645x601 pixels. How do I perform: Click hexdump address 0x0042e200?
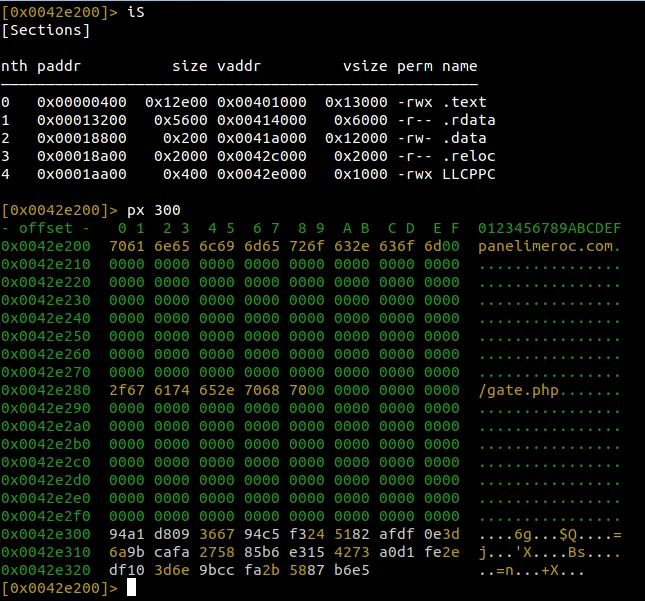pos(46,246)
